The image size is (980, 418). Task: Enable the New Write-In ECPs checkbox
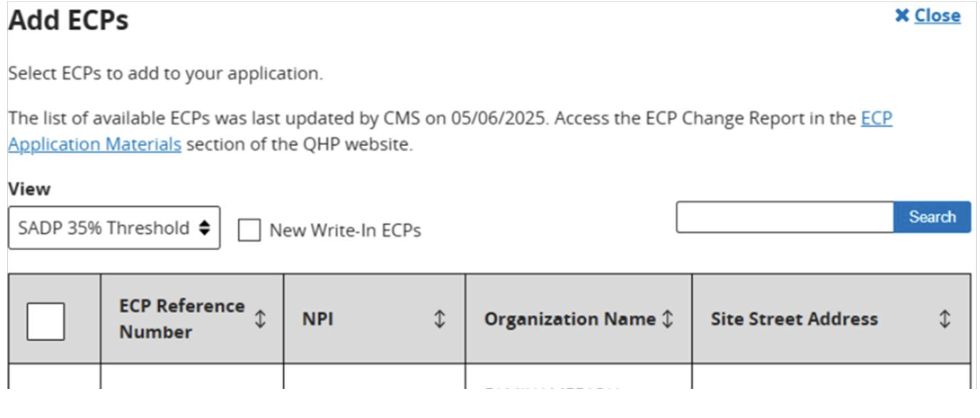coord(249,230)
